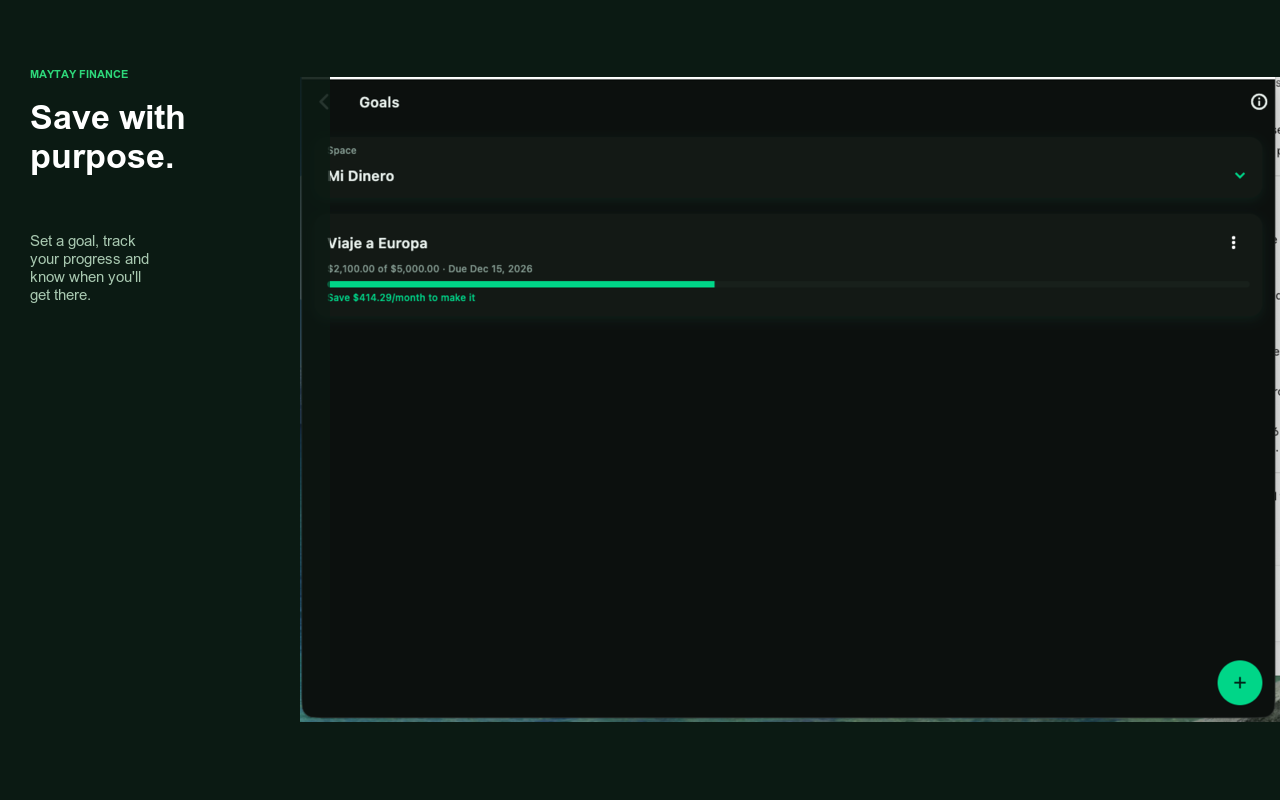Add a new goal with plus button
Screen dimensions: 1280x800
pyautogui.click(x=1239, y=683)
